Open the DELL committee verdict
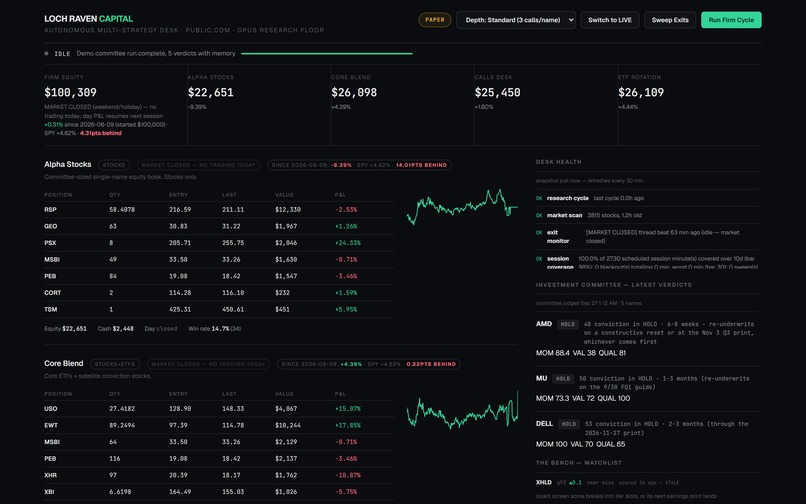806x504 pixels. pyautogui.click(x=647, y=434)
